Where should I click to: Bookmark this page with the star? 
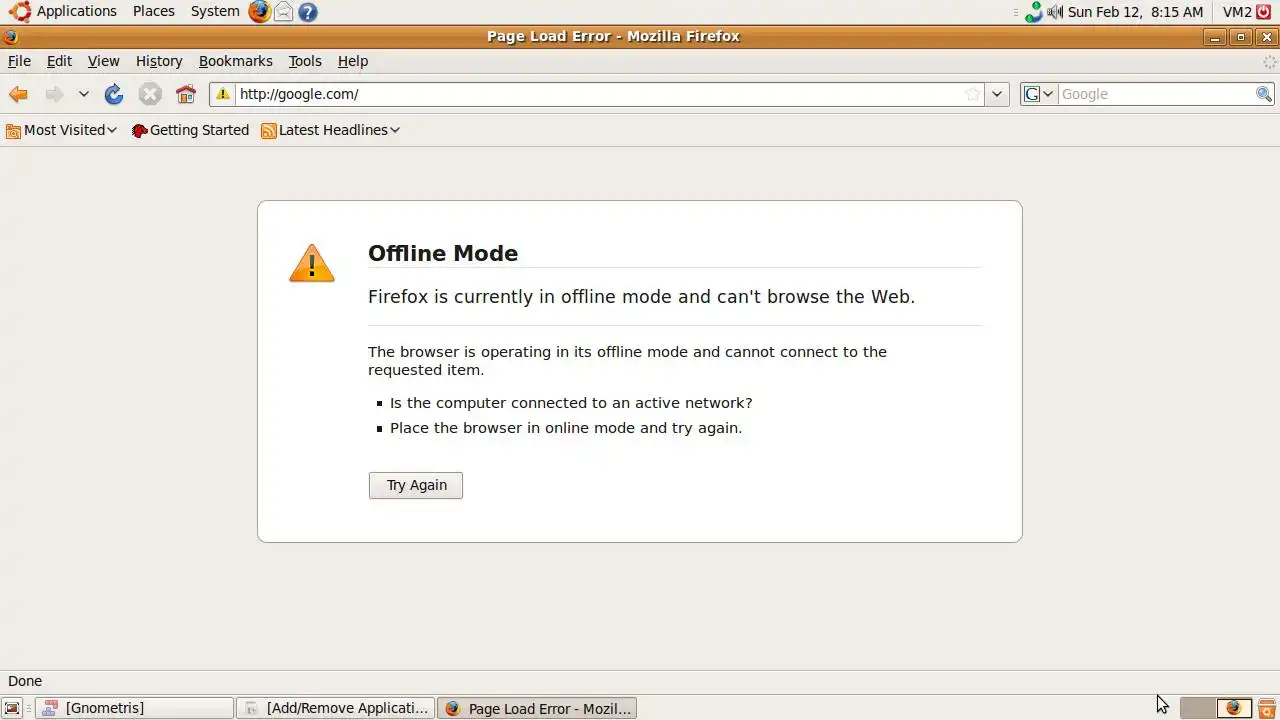pos(973,94)
